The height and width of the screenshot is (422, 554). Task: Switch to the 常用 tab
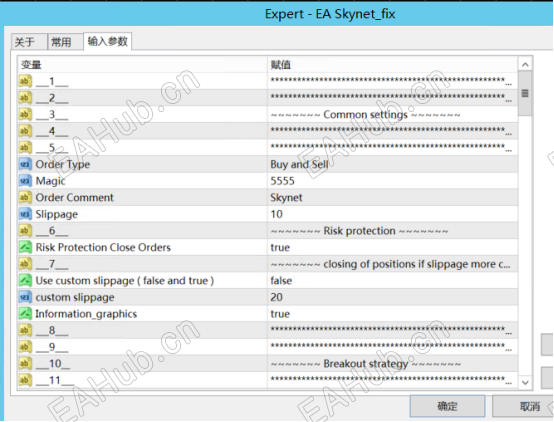click(x=65, y=42)
